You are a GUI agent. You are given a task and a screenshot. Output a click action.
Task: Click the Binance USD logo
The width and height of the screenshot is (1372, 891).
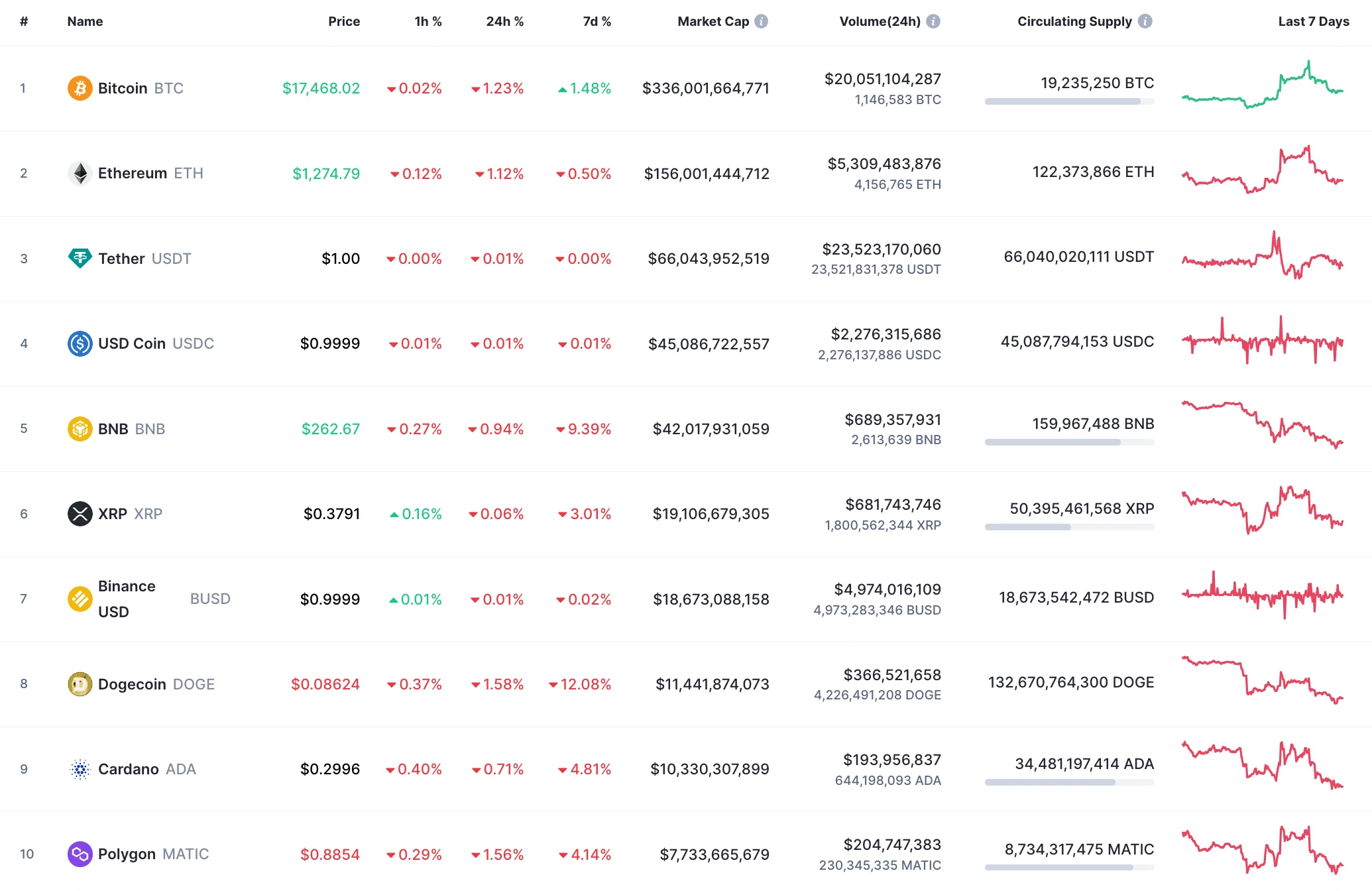80,599
